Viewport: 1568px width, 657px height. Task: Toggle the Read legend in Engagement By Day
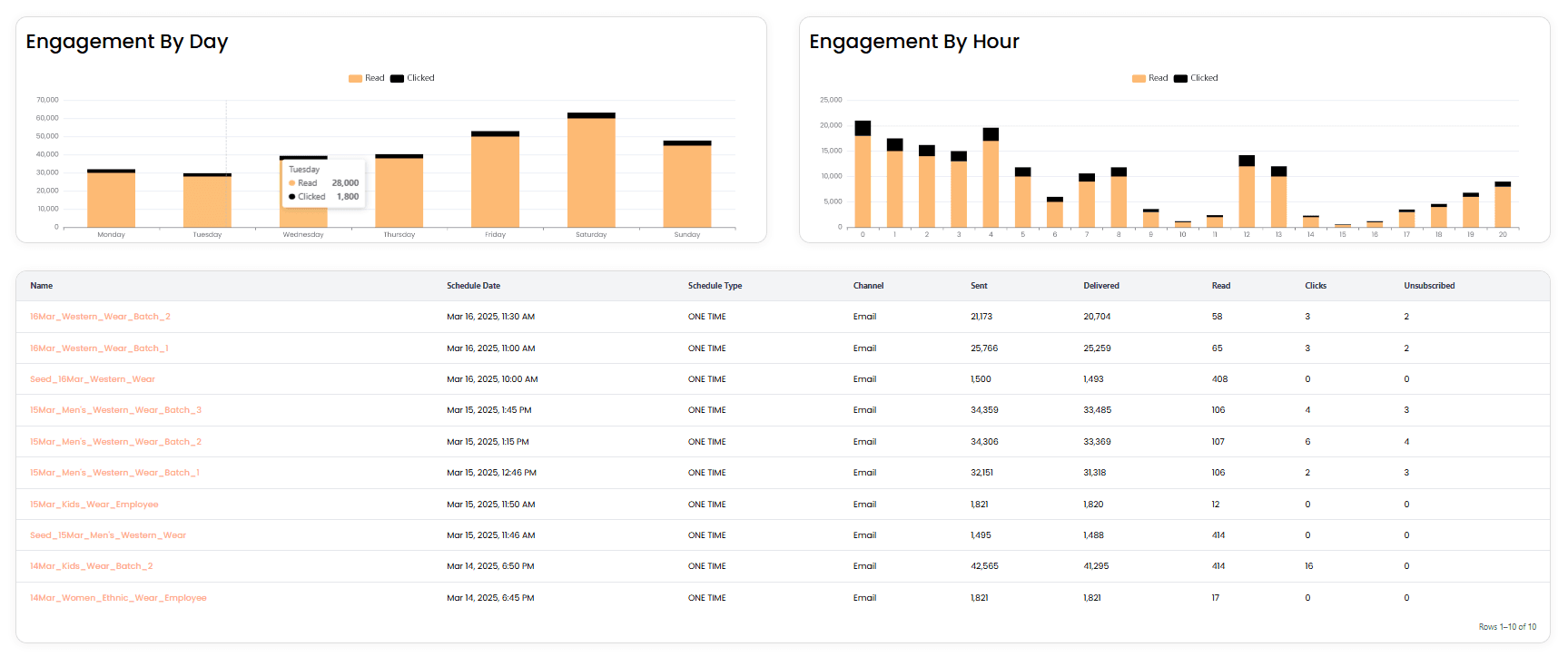pos(367,78)
